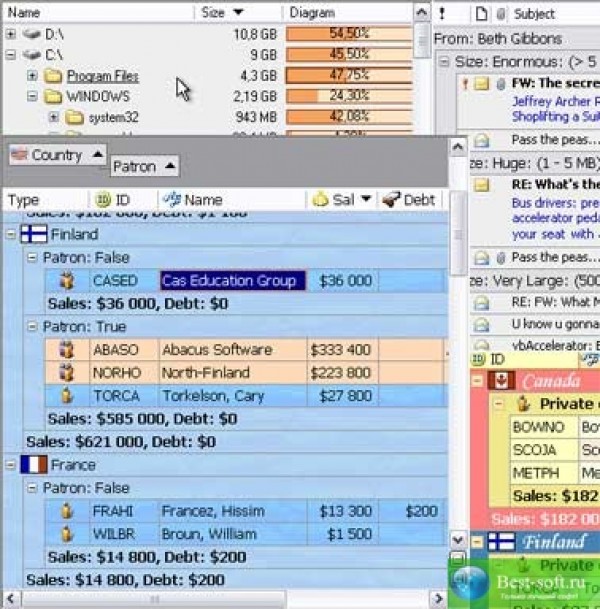Click horizontal scrollbar right arrow
The width and height of the screenshot is (600, 609).
(438, 599)
